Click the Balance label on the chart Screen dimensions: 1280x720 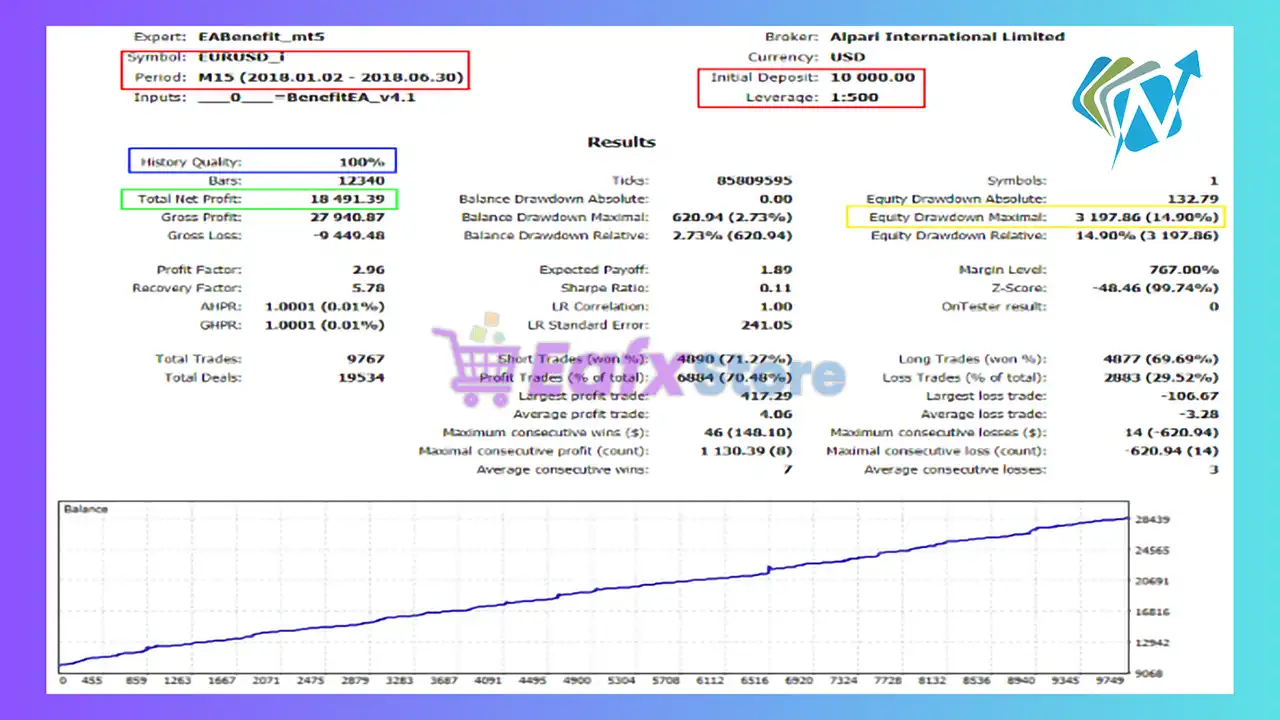[x=86, y=509]
